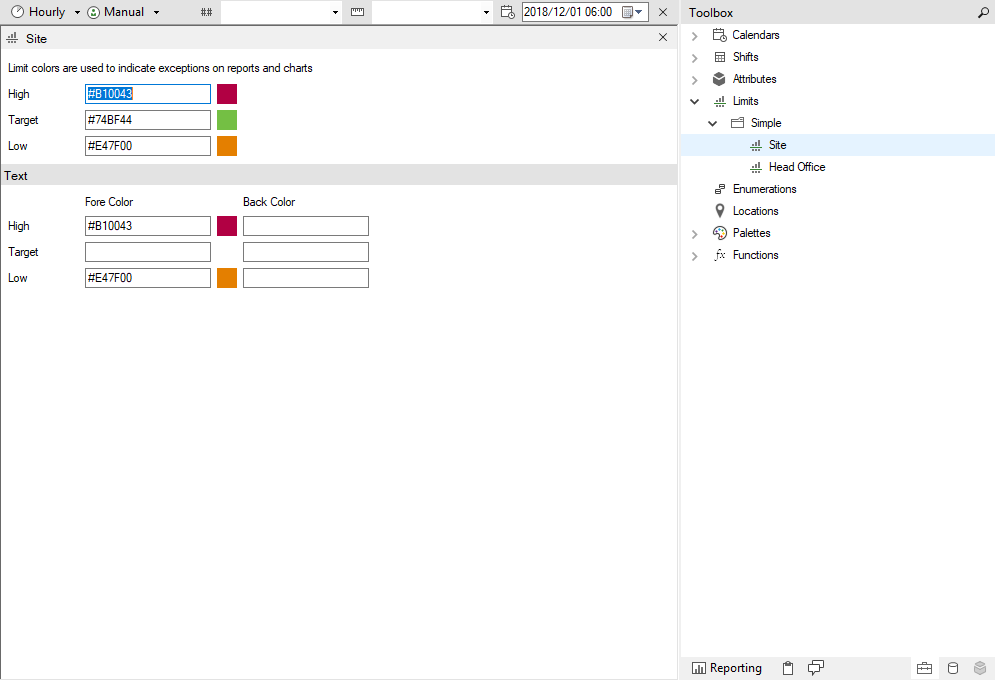The image size is (995, 680).
Task: Open the Manual mode dropdown
Action: tap(156, 12)
